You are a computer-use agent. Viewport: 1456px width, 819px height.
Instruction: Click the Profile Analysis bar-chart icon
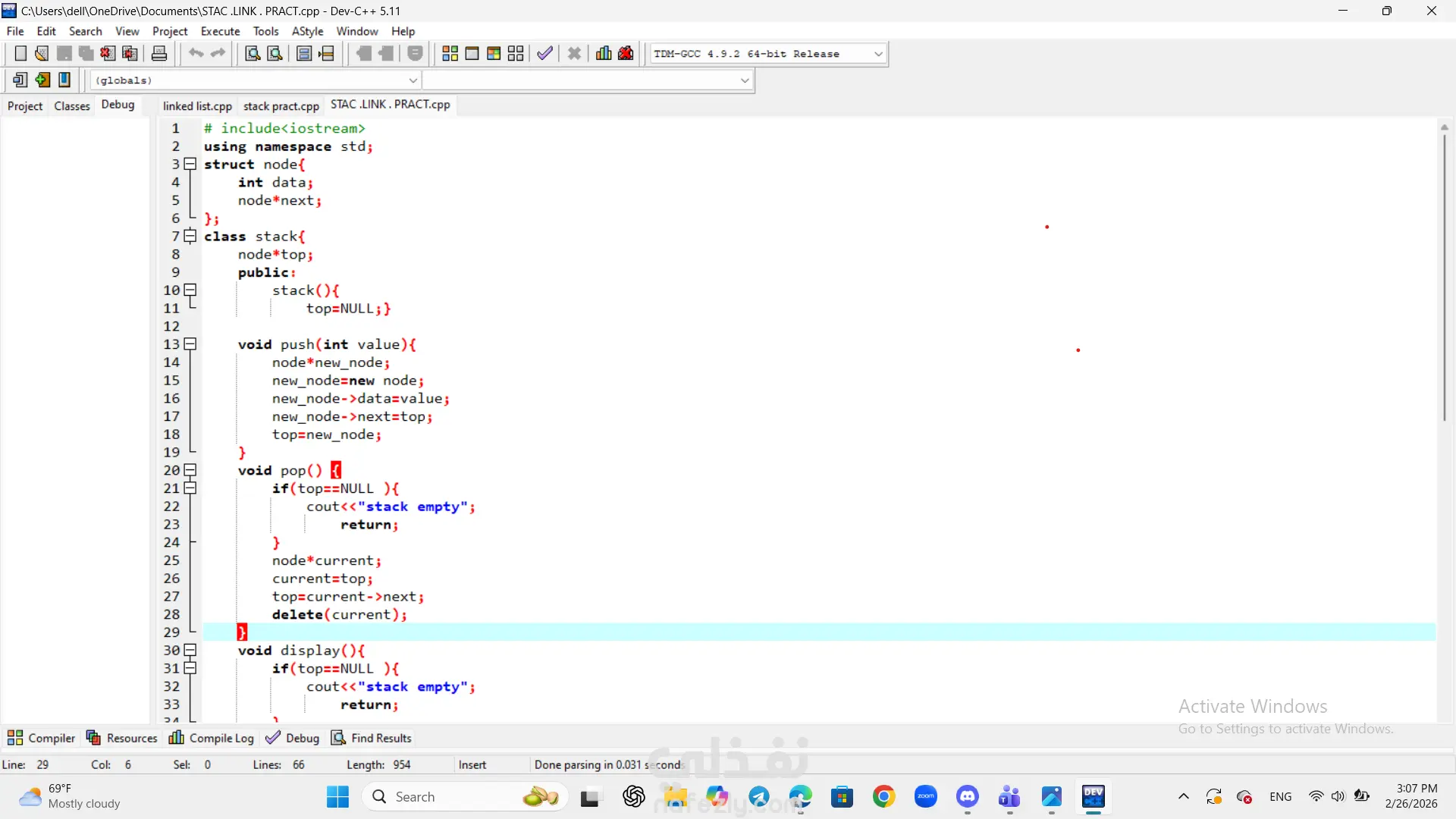pos(604,53)
